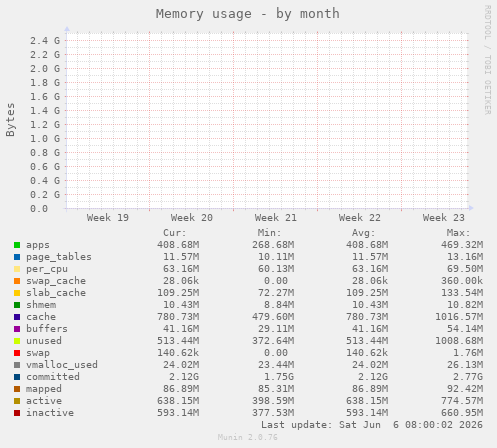Click the apps Cur value 408.68M

[x=178, y=245]
